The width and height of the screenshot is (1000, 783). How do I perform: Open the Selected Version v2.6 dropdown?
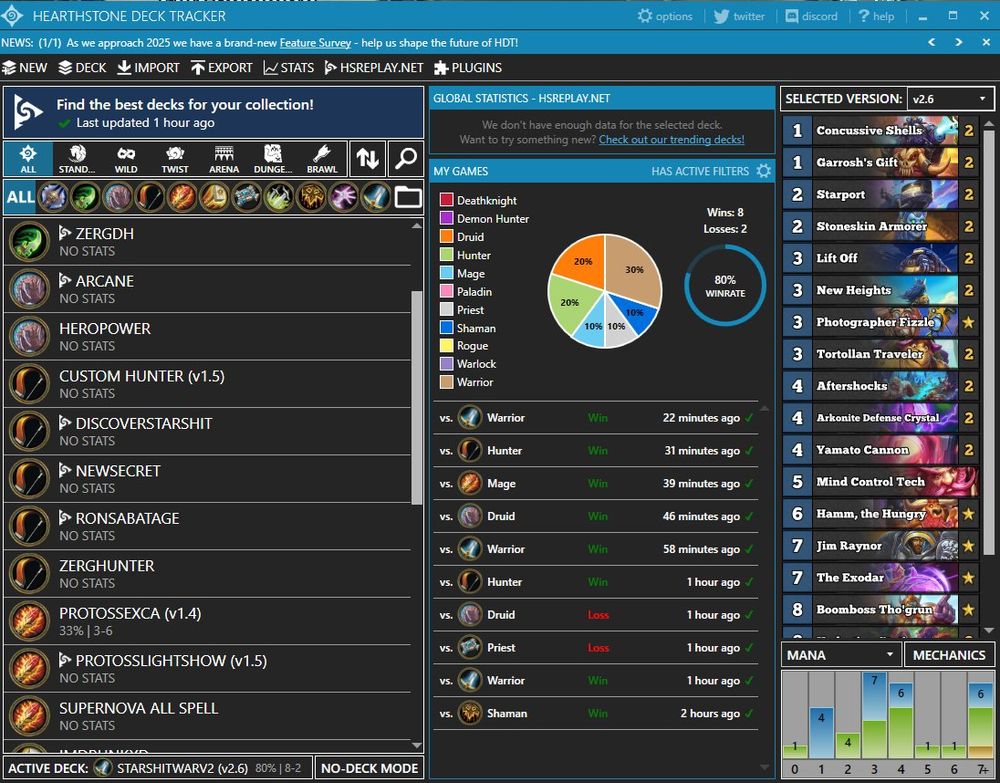(950, 99)
